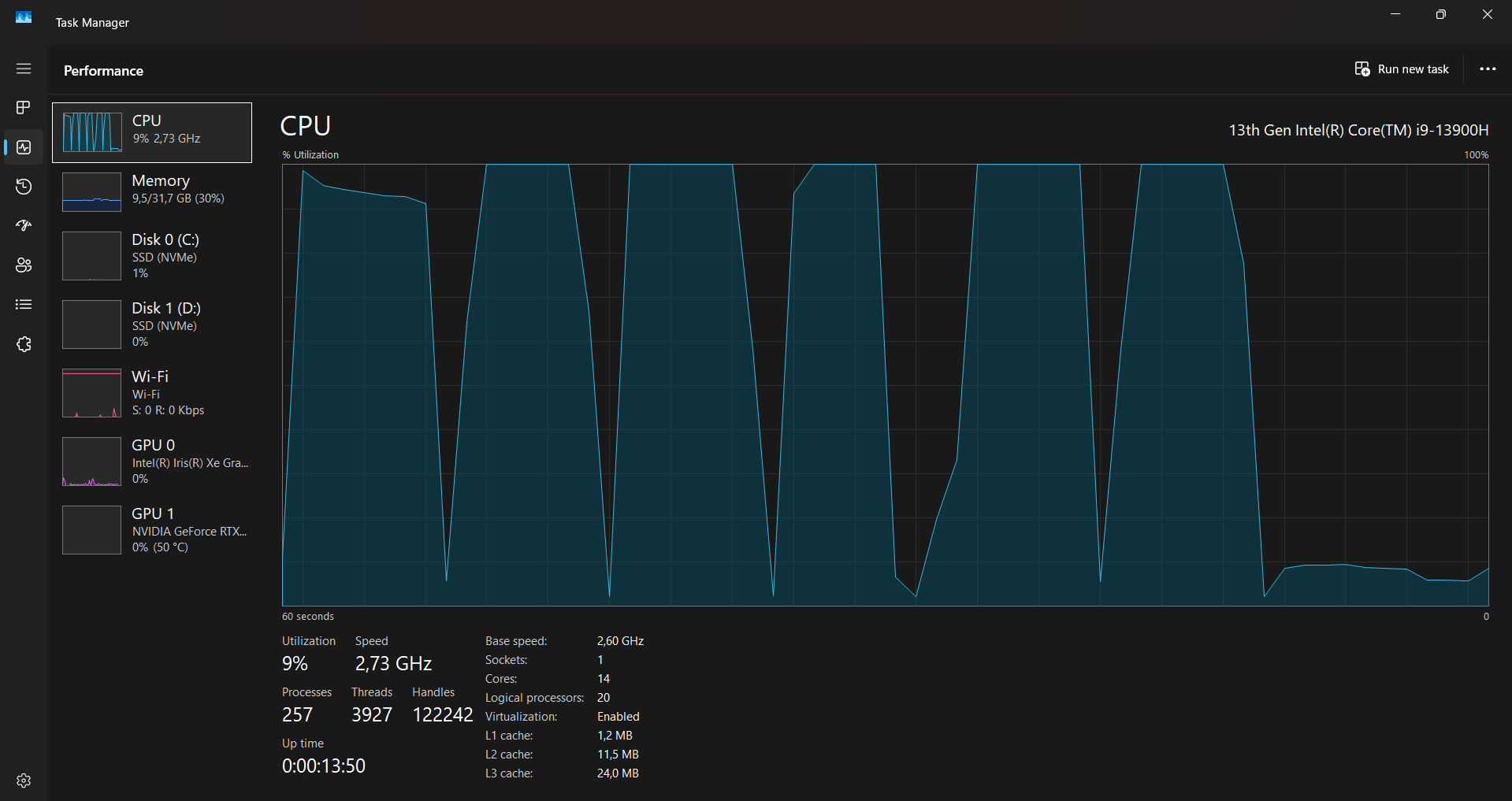Select Disk 0 (C:) in sidebar
This screenshot has width=1512, height=801.
tap(152, 255)
